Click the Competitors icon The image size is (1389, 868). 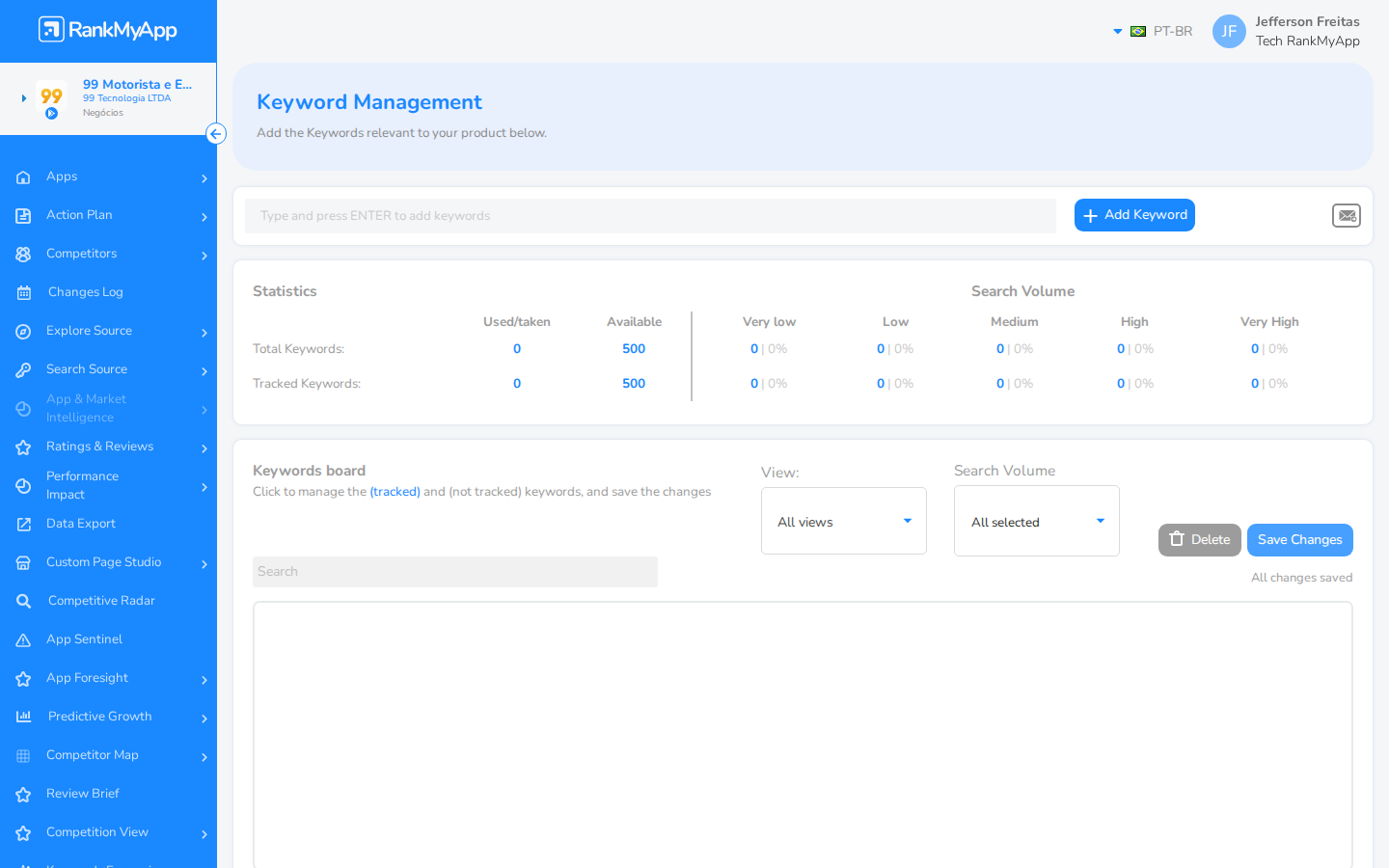coord(23,255)
